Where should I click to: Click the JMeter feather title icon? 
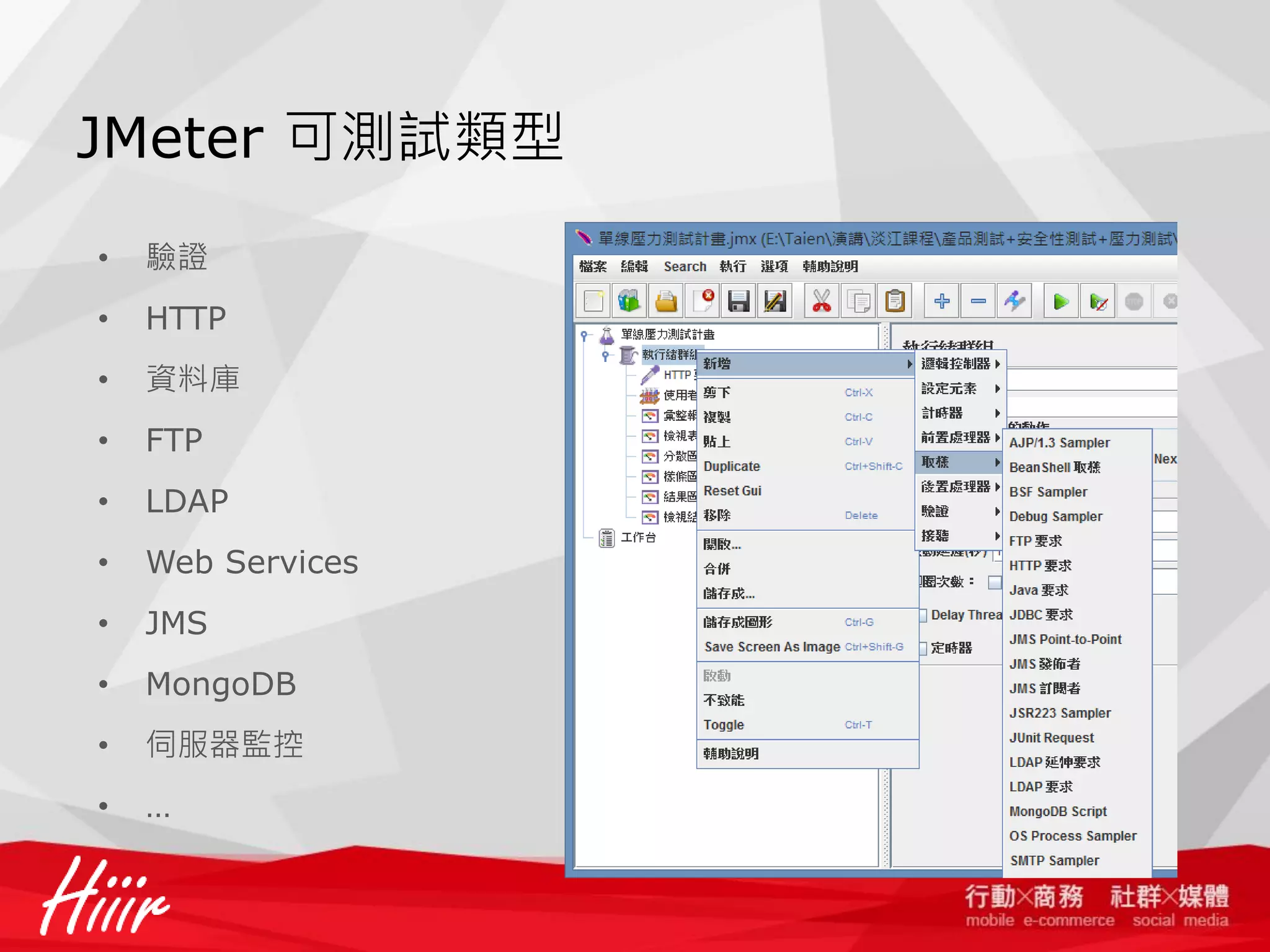(584, 237)
